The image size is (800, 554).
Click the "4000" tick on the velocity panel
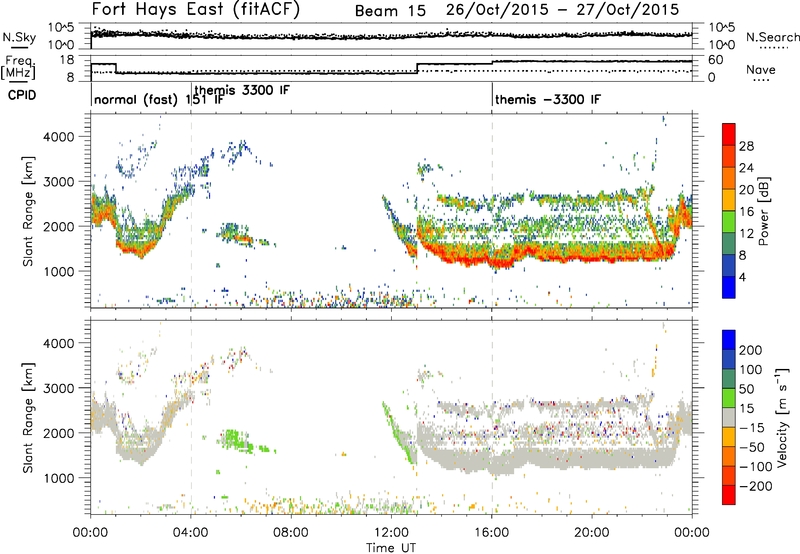58,343
